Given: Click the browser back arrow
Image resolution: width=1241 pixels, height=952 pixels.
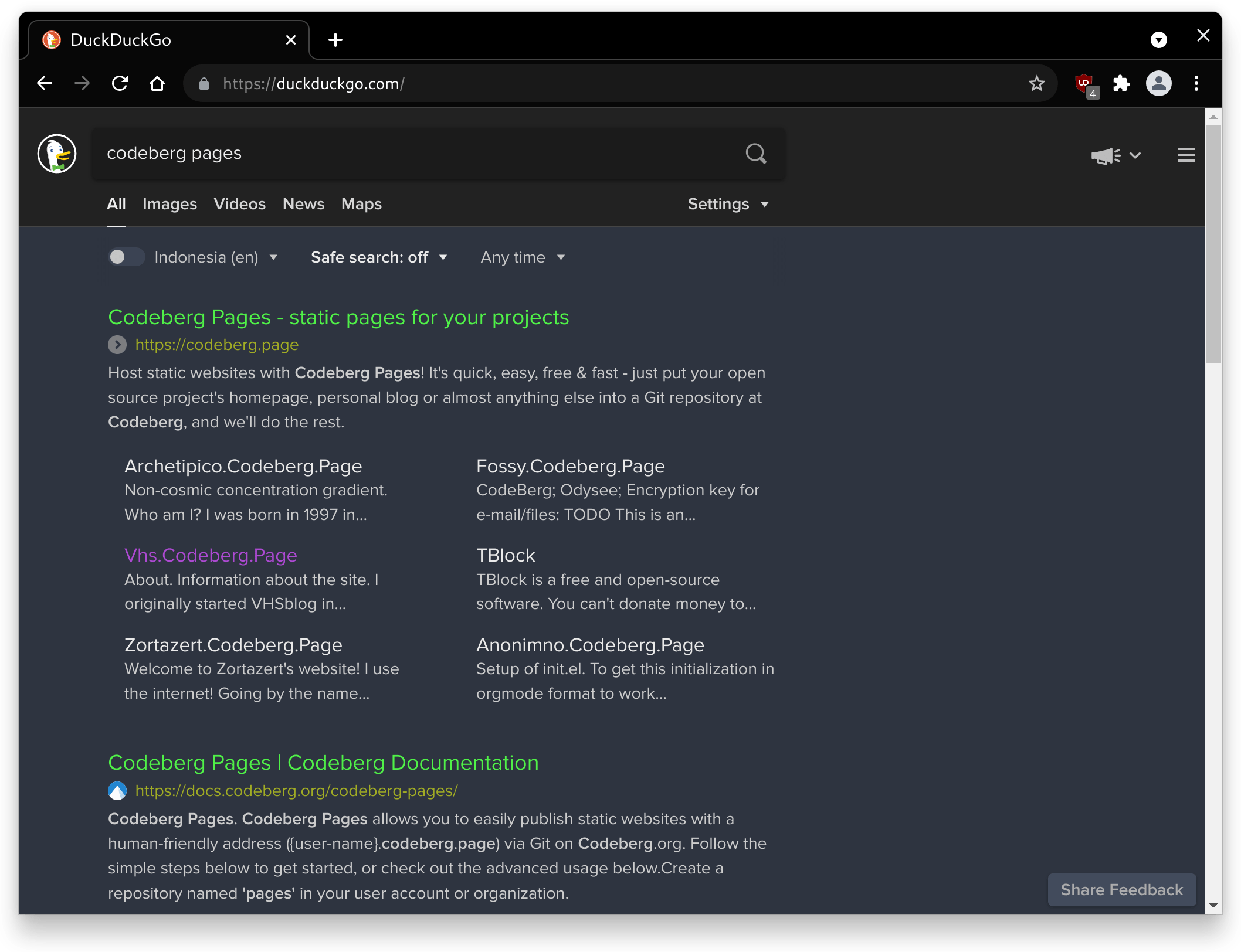Looking at the screenshot, I should (45, 84).
